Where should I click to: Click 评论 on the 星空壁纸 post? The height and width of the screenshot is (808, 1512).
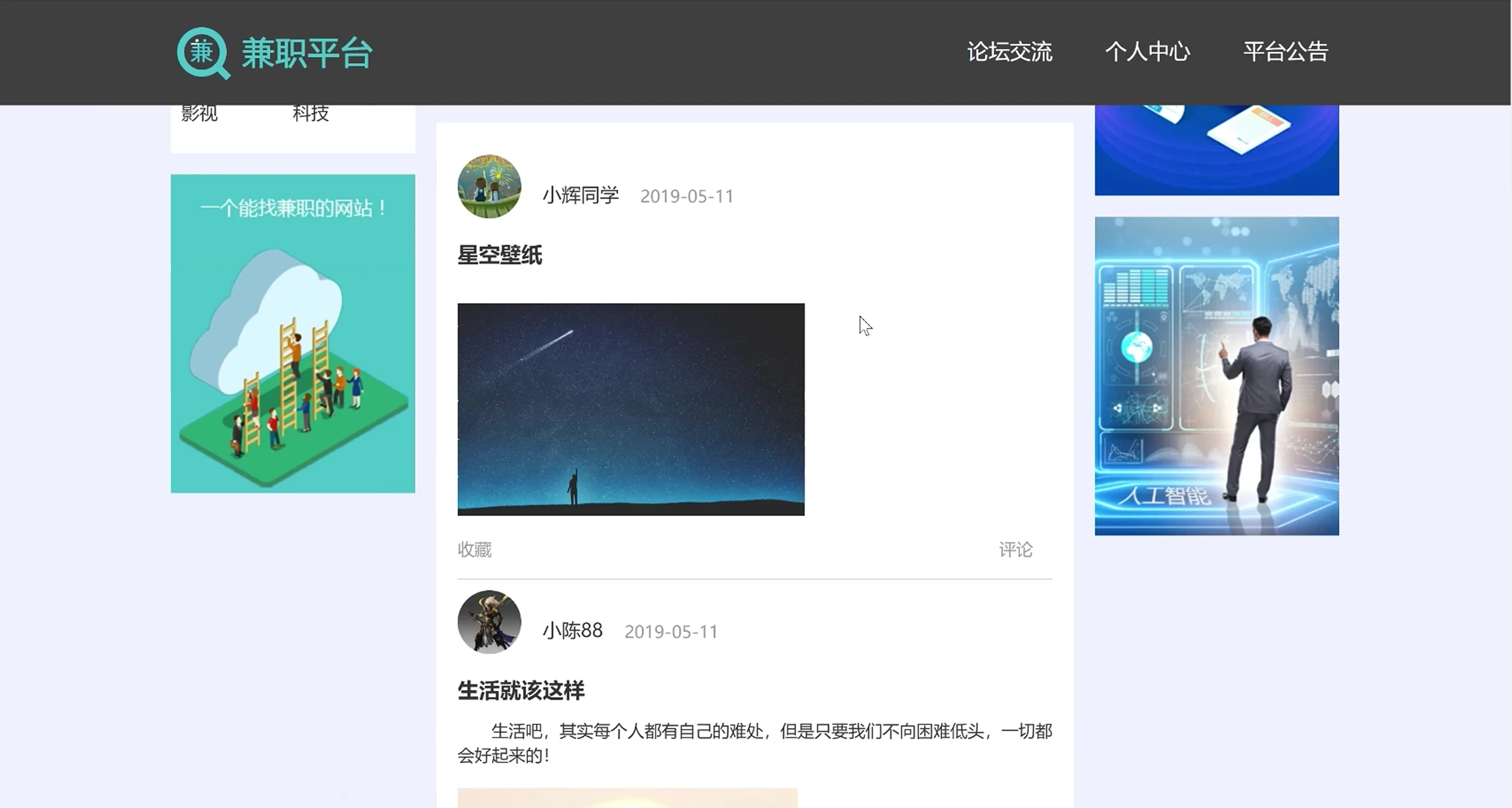[1015, 550]
